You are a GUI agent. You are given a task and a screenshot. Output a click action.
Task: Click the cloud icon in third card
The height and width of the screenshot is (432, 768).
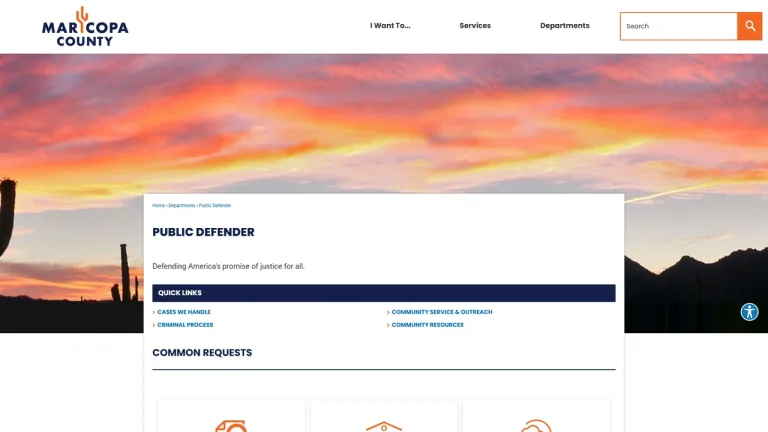pos(536,426)
